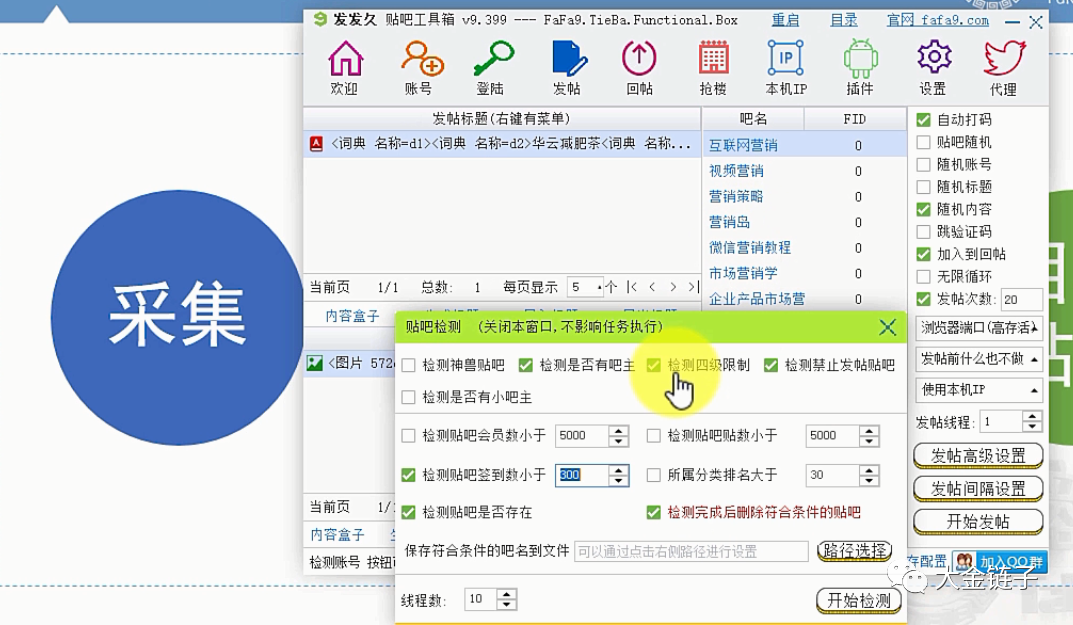Enable 跳验证码 checkbox
Viewport: 1073px width, 625px height.
pyautogui.click(x=923, y=231)
